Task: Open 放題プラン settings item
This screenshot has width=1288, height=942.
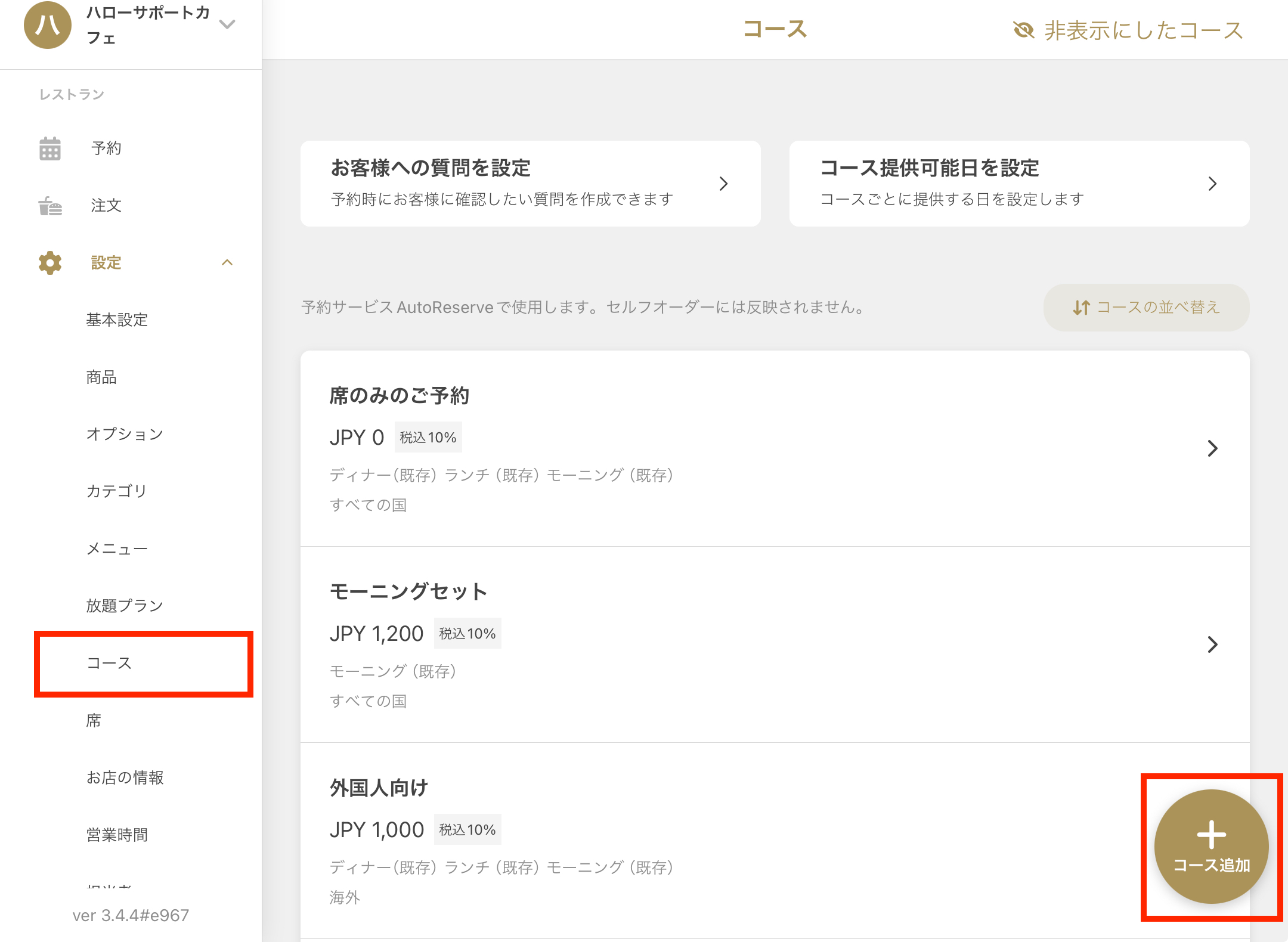Action: (125, 606)
